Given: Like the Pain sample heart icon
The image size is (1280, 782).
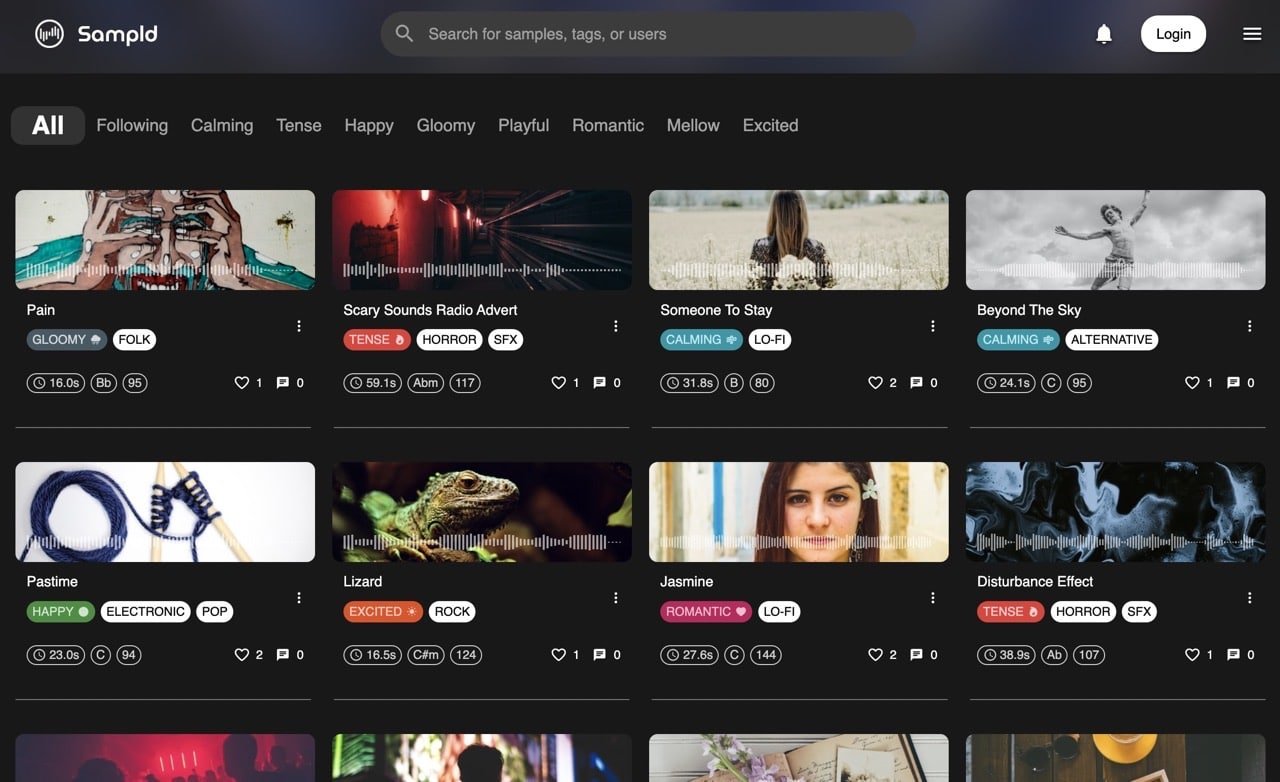Looking at the screenshot, I should pyautogui.click(x=241, y=383).
